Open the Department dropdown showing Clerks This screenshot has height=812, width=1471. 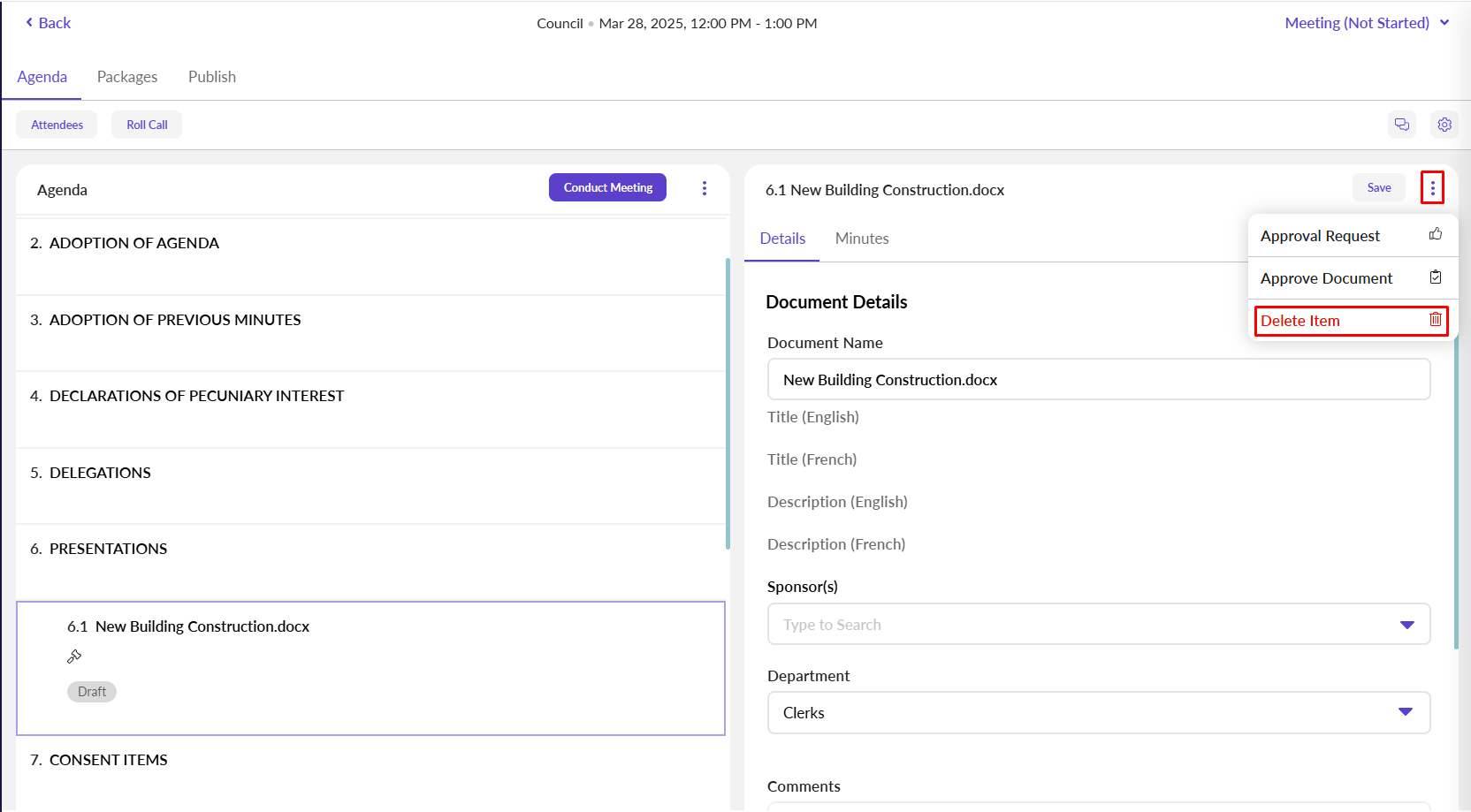click(x=1098, y=712)
